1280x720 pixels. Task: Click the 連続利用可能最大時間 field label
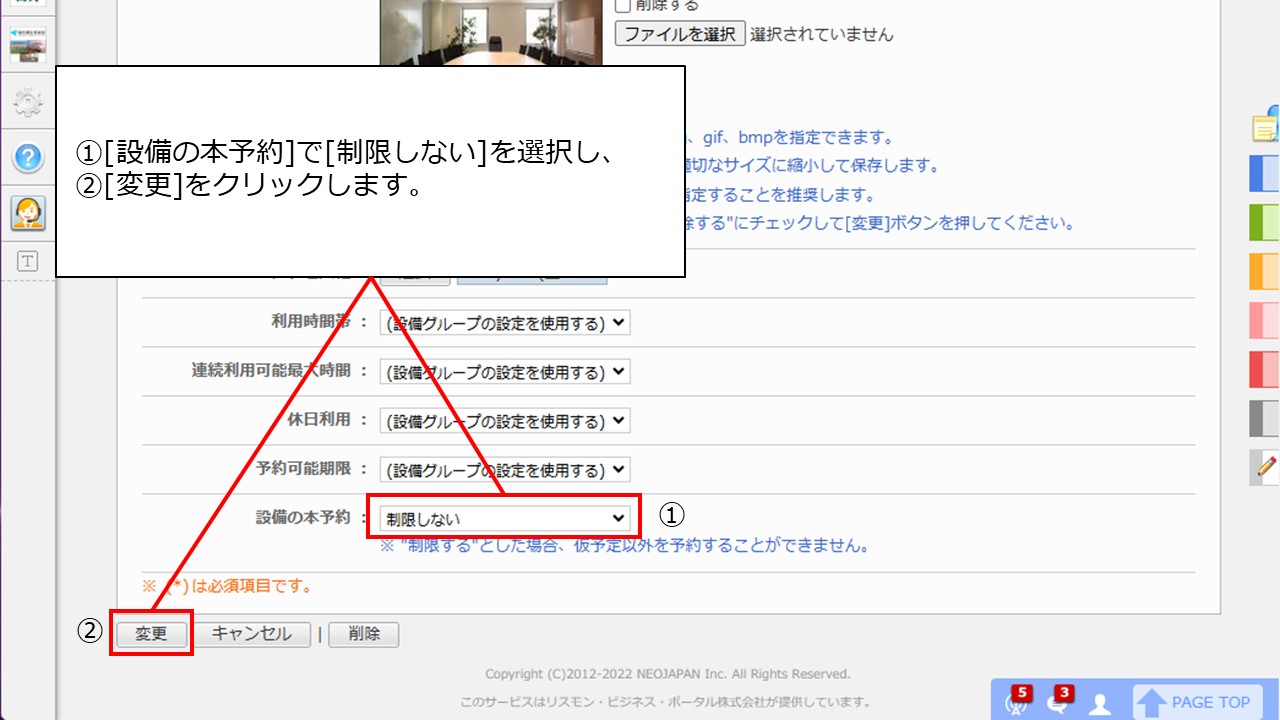(271, 371)
